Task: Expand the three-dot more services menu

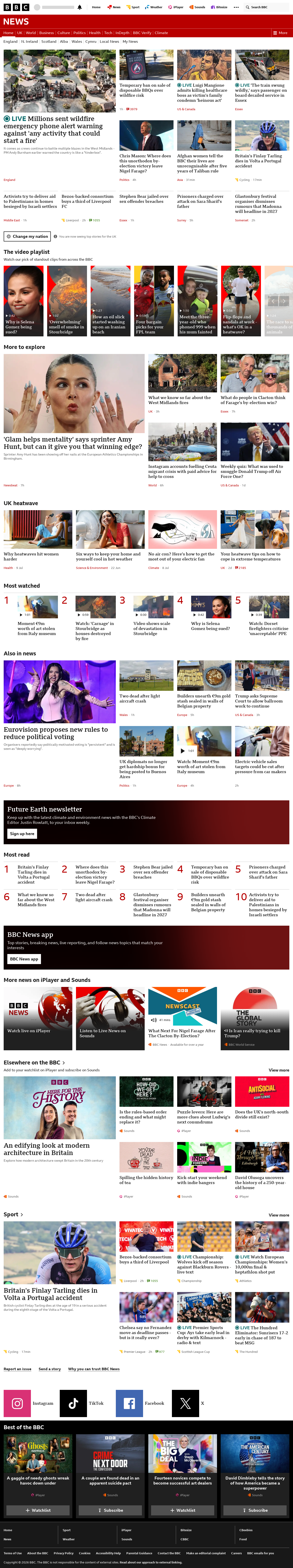Action: click(x=236, y=7)
